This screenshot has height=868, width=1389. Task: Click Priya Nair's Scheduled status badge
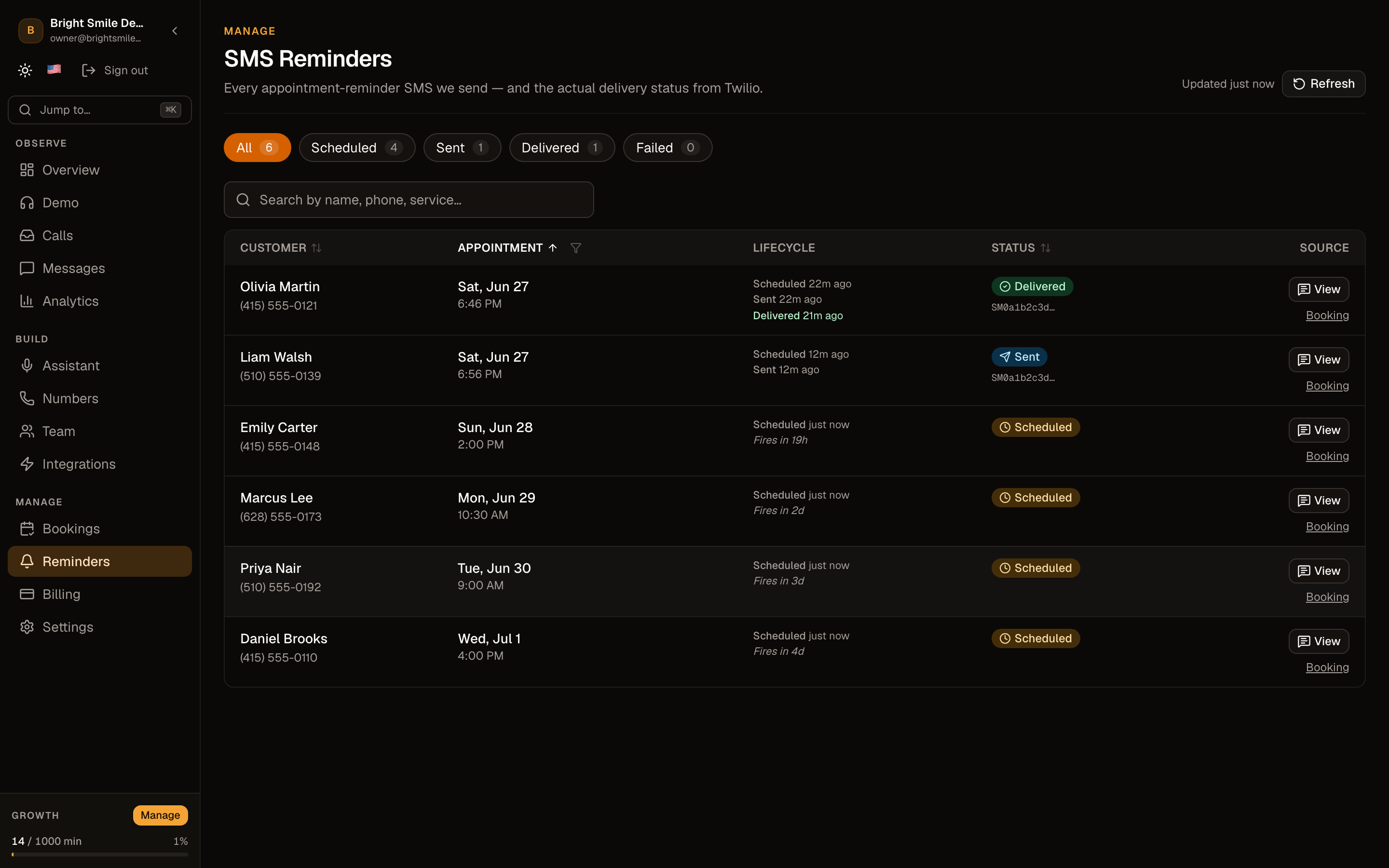tap(1035, 569)
